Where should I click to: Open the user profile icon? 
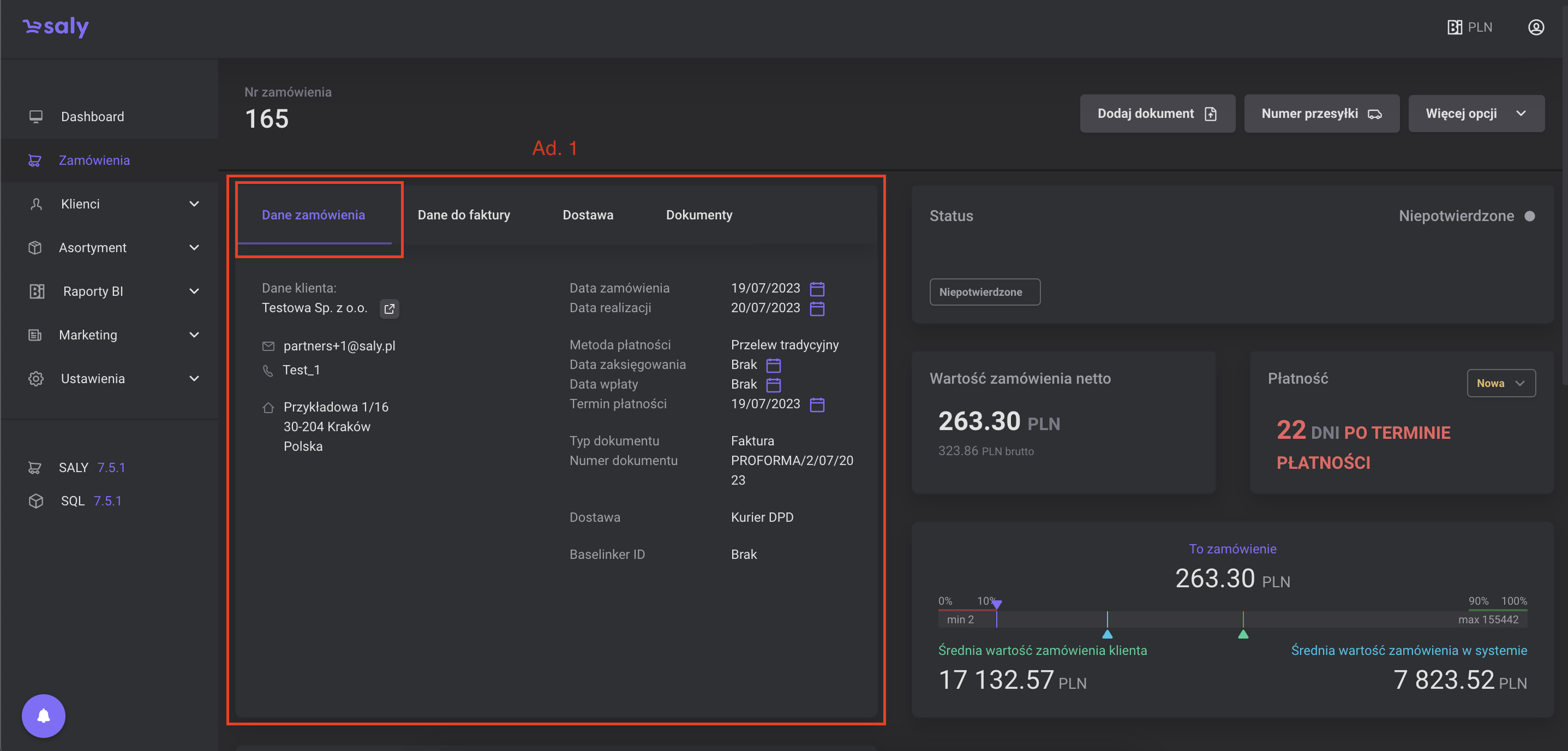pyautogui.click(x=1536, y=27)
